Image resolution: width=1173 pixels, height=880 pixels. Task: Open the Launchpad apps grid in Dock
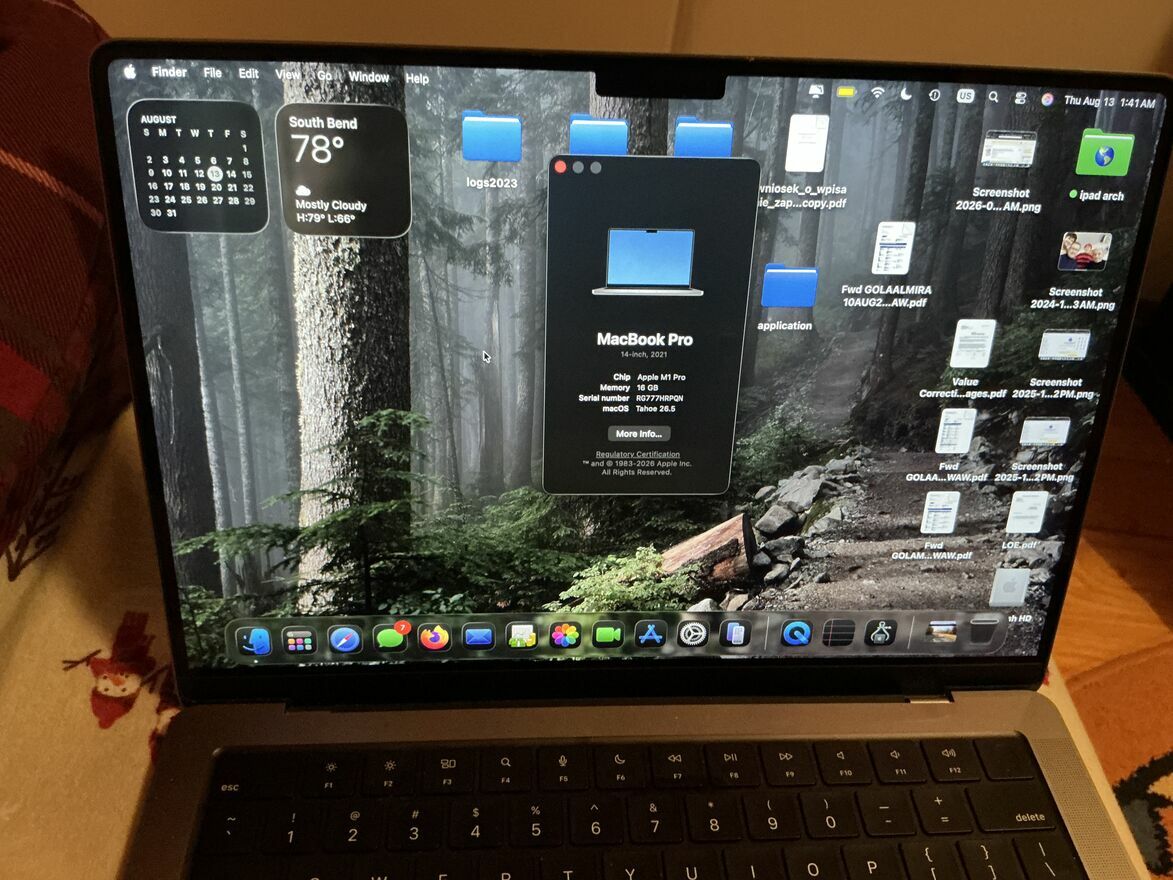click(299, 641)
